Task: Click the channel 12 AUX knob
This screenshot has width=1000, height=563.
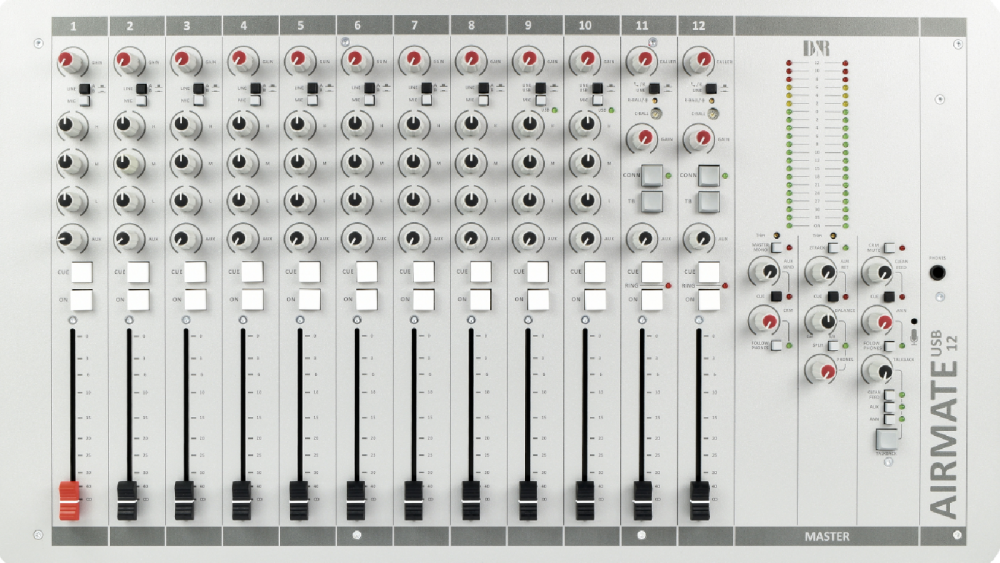Action: pyautogui.click(x=698, y=238)
